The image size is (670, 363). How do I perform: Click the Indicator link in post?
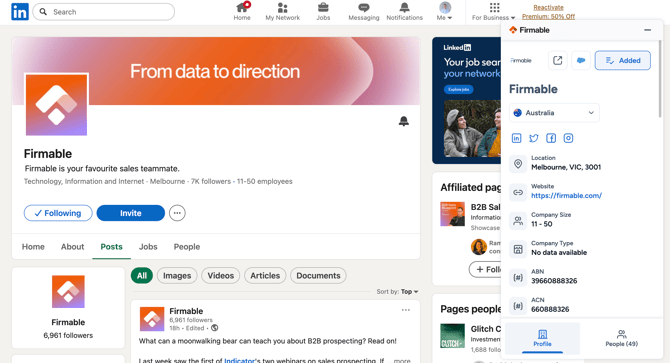tap(239, 360)
